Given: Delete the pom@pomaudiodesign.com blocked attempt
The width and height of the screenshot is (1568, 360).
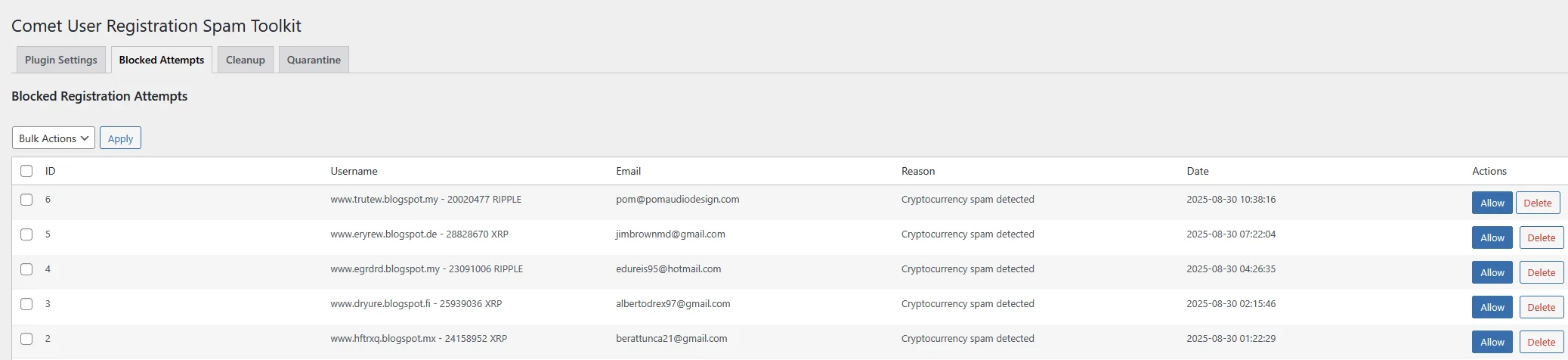Looking at the screenshot, I should point(1537,203).
